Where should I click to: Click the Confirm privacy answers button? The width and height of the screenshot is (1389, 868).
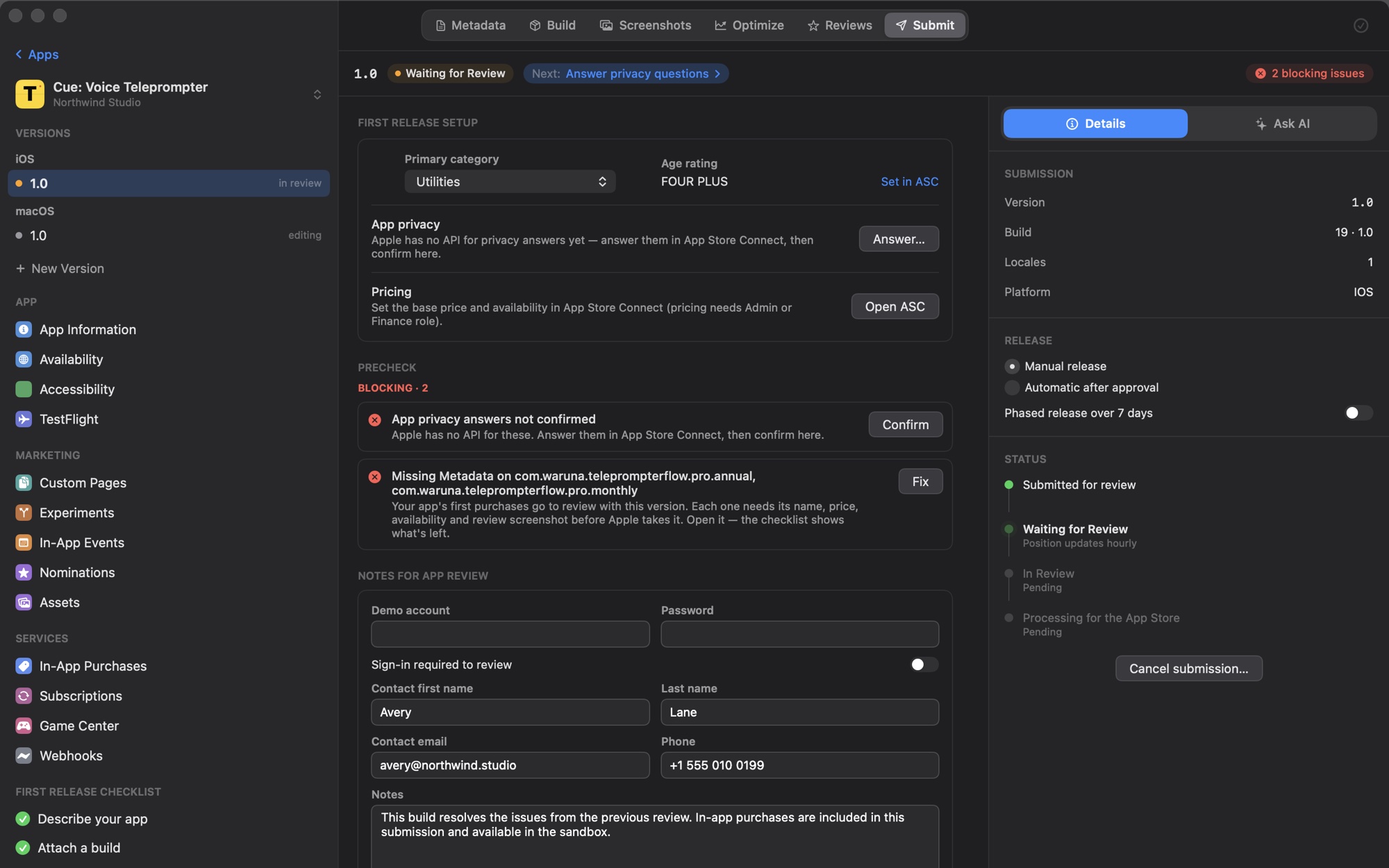pos(906,424)
